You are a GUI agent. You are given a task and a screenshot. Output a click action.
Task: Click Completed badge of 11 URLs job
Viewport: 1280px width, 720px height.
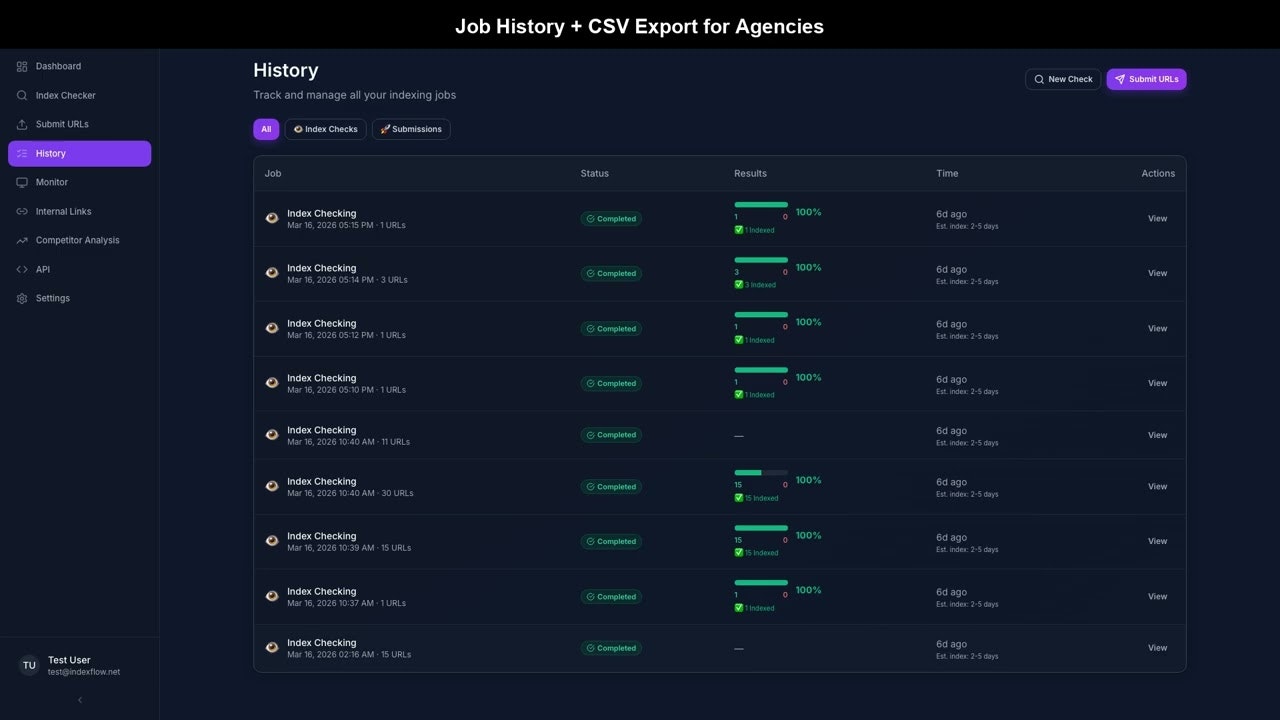click(611, 436)
